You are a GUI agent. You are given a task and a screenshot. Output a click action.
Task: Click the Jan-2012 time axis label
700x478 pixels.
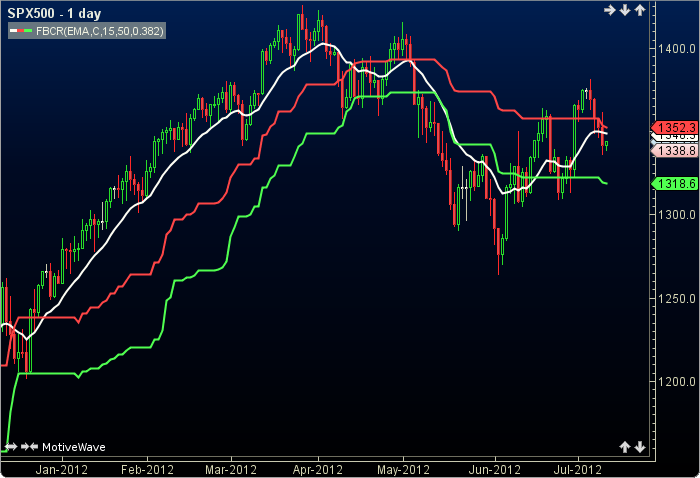(x=62, y=470)
